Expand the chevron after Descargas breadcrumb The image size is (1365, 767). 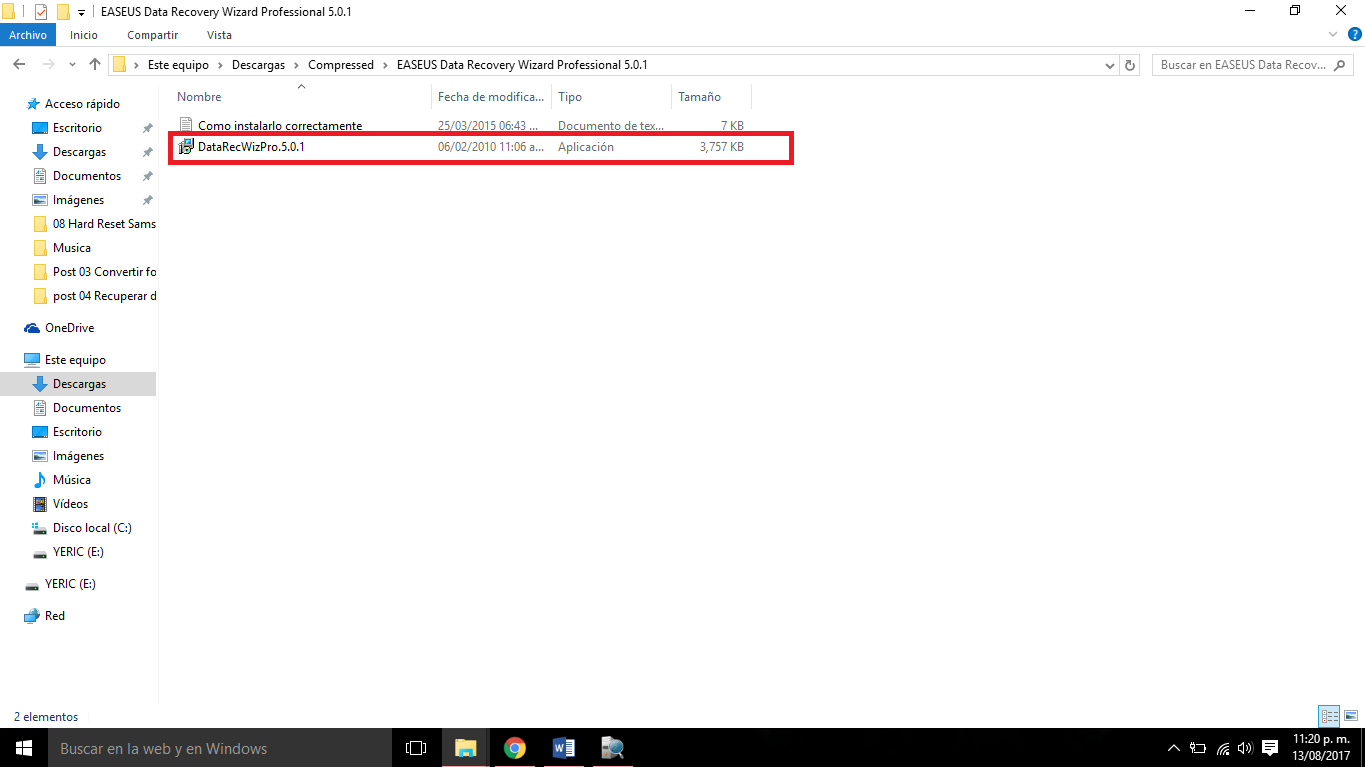click(296, 65)
